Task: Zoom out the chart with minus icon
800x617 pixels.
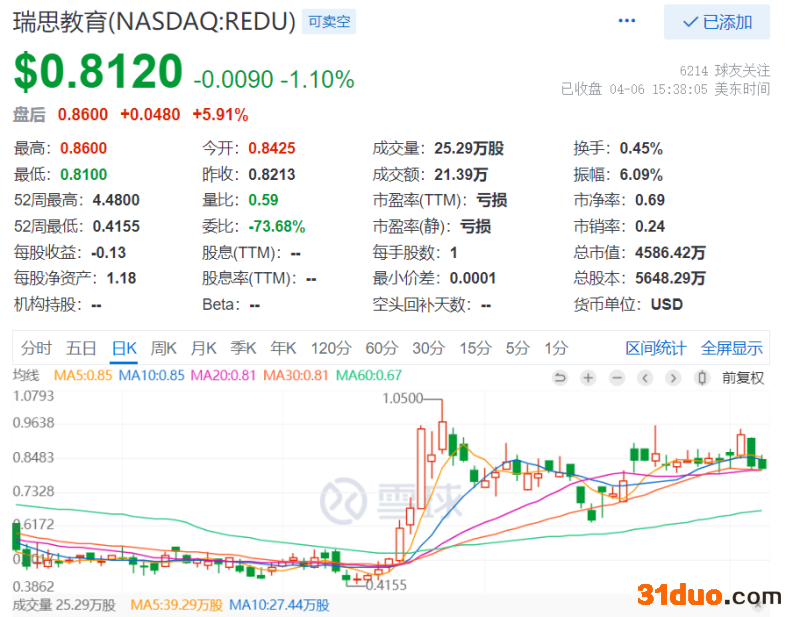Action: [617, 377]
